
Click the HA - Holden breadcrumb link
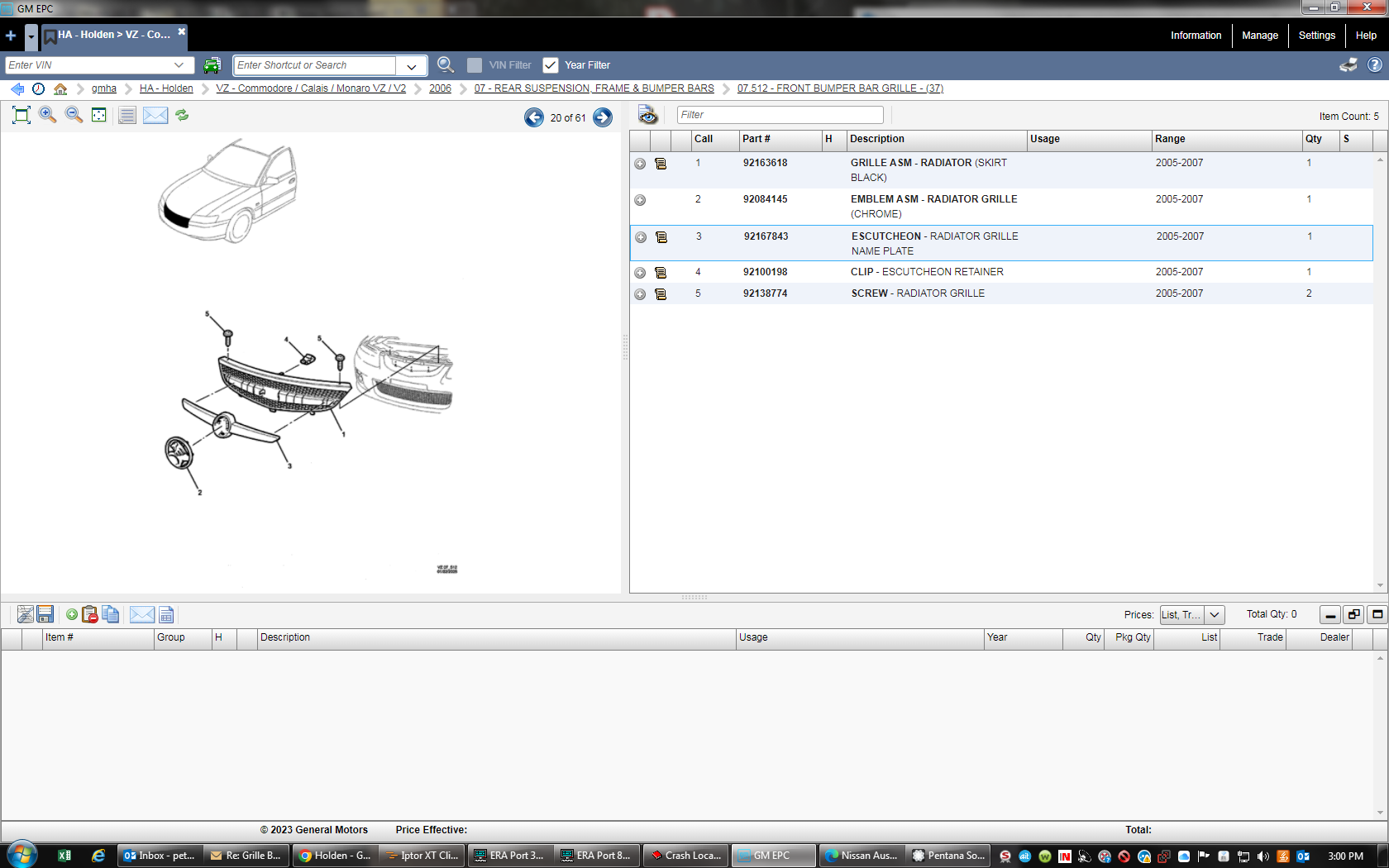pos(166,88)
